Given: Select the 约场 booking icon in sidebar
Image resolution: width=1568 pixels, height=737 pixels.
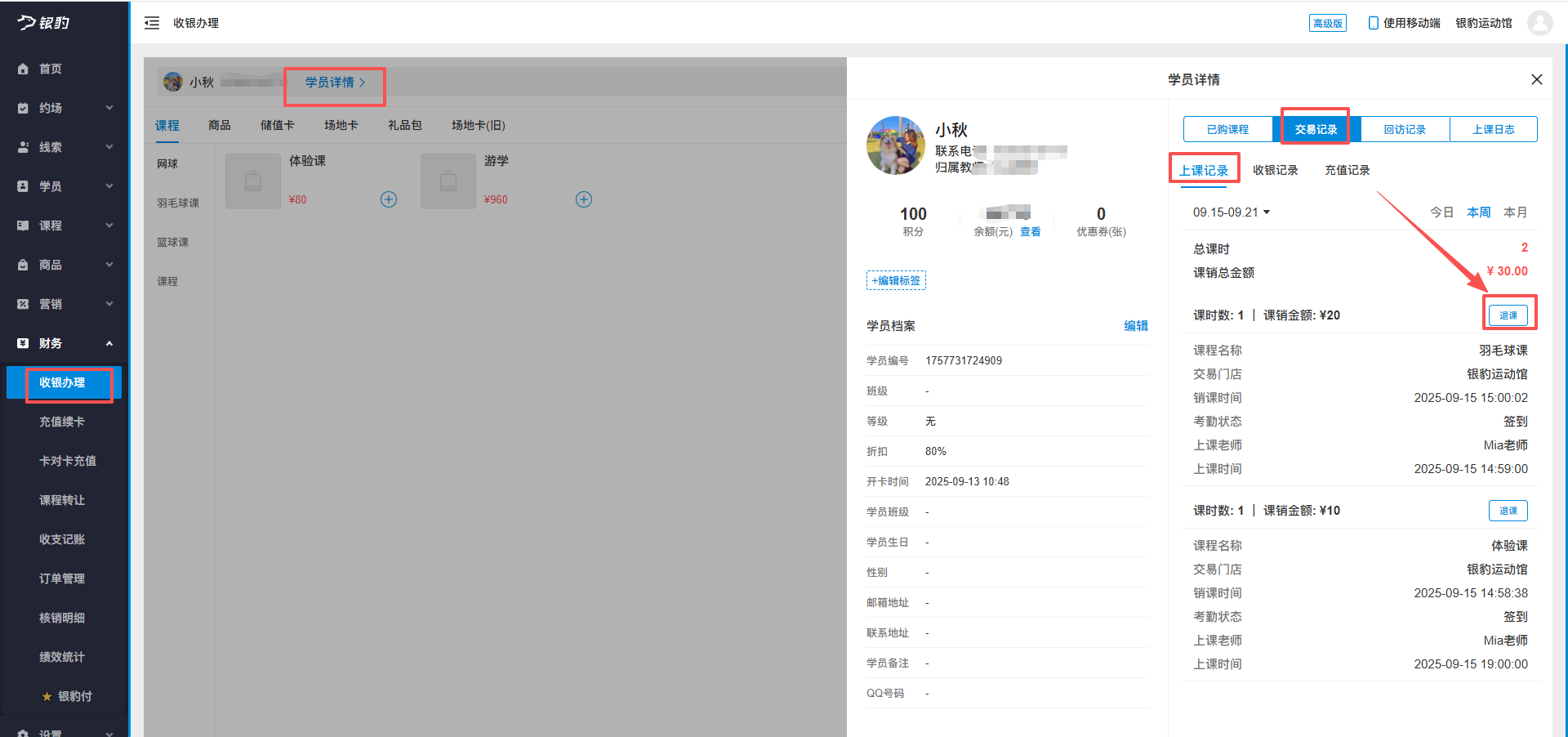Looking at the screenshot, I should click(x=24, y=108).
